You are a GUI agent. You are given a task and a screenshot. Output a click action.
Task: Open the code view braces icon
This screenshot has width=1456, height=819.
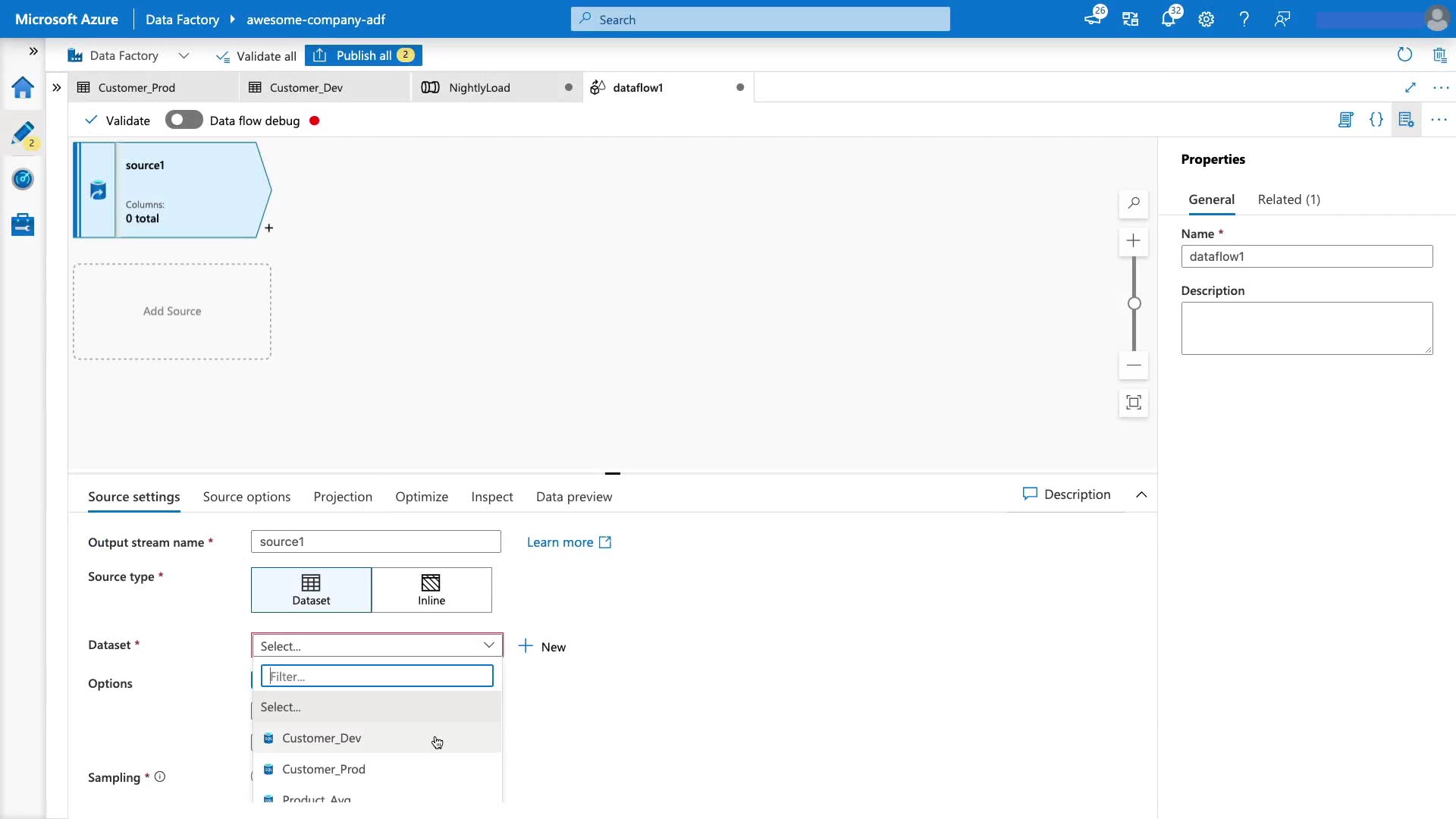coord(1376,120)
